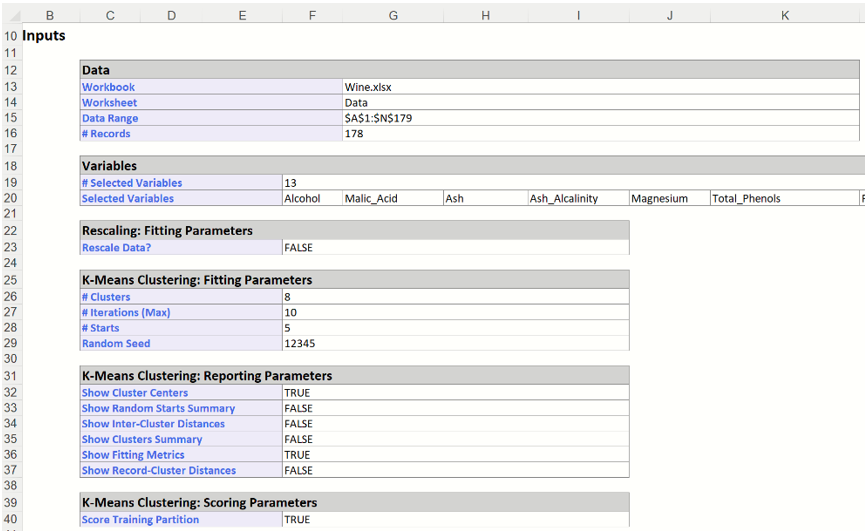Select the Random Seed value 12345
865x531 pixels.
coord(300,344)
